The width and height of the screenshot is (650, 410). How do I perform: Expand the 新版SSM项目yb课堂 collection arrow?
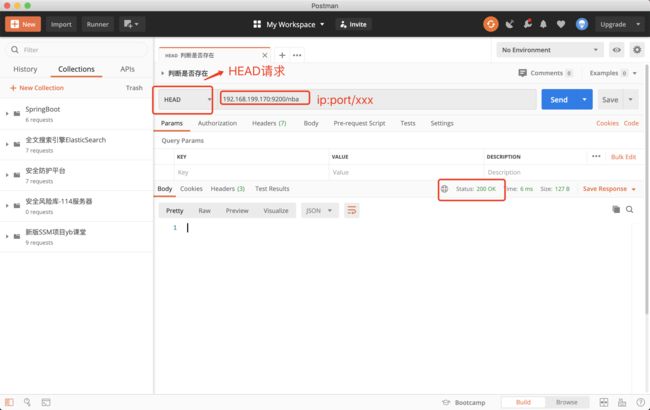[x=7, y=236]
